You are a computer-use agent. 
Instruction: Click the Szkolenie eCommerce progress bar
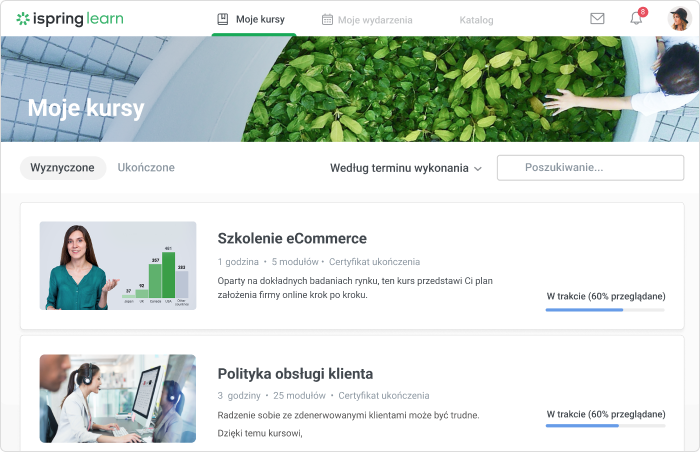pos(604,310)
